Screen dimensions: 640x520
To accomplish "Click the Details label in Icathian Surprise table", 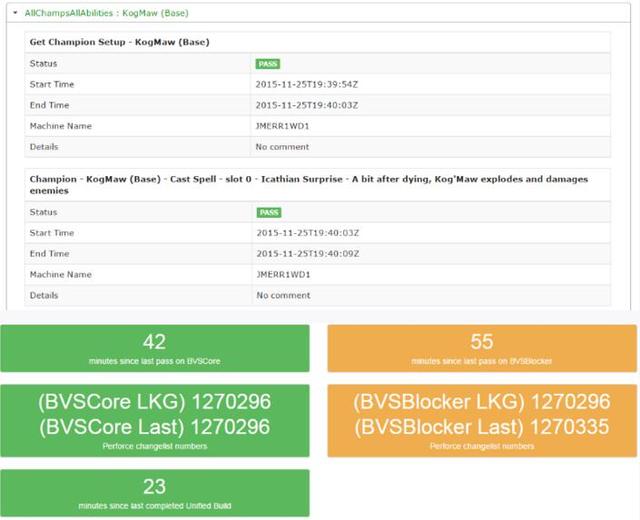I will (x=44, y=296).
